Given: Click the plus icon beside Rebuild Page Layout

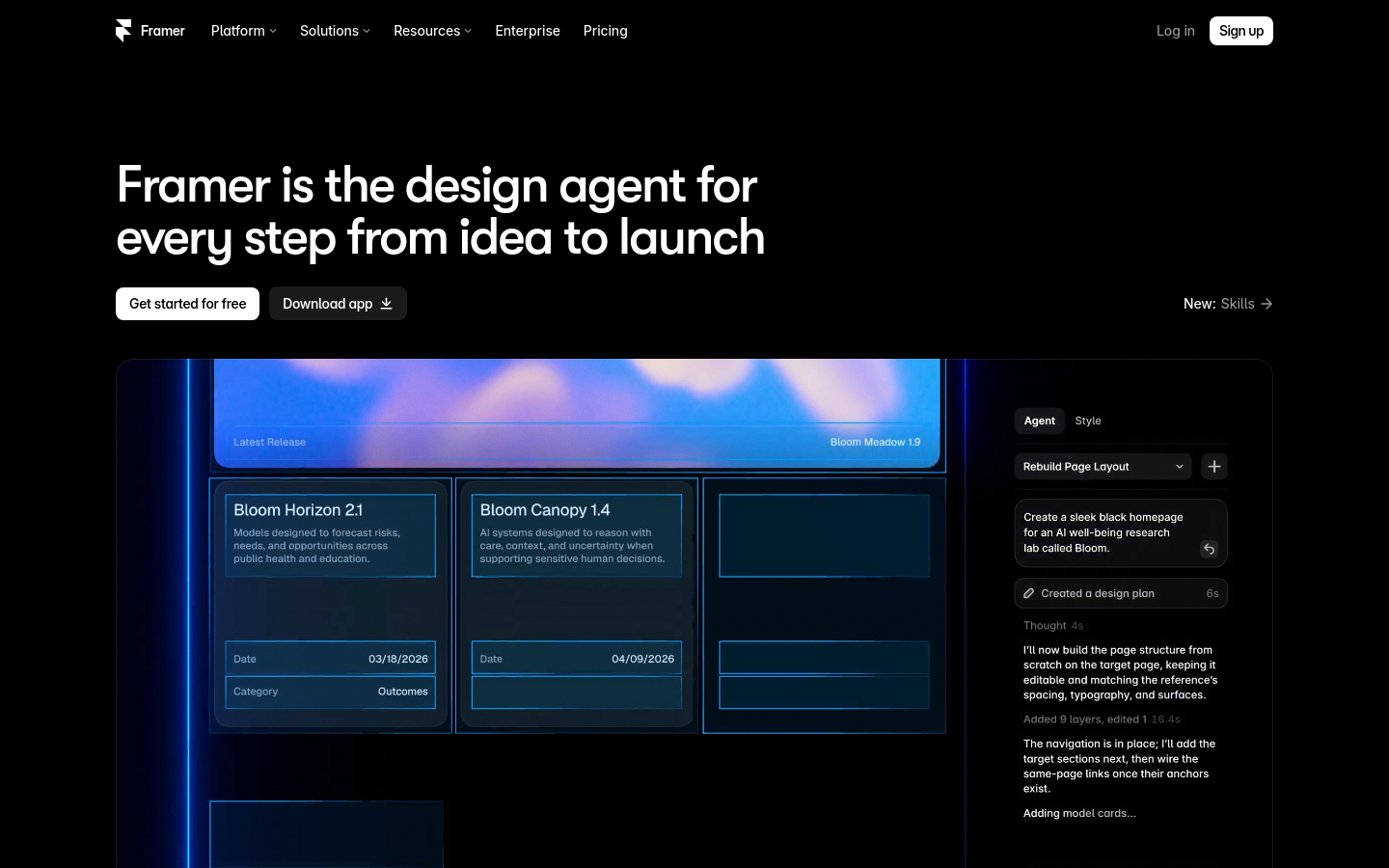Looking at the screenshot, I should [1214, 467].
